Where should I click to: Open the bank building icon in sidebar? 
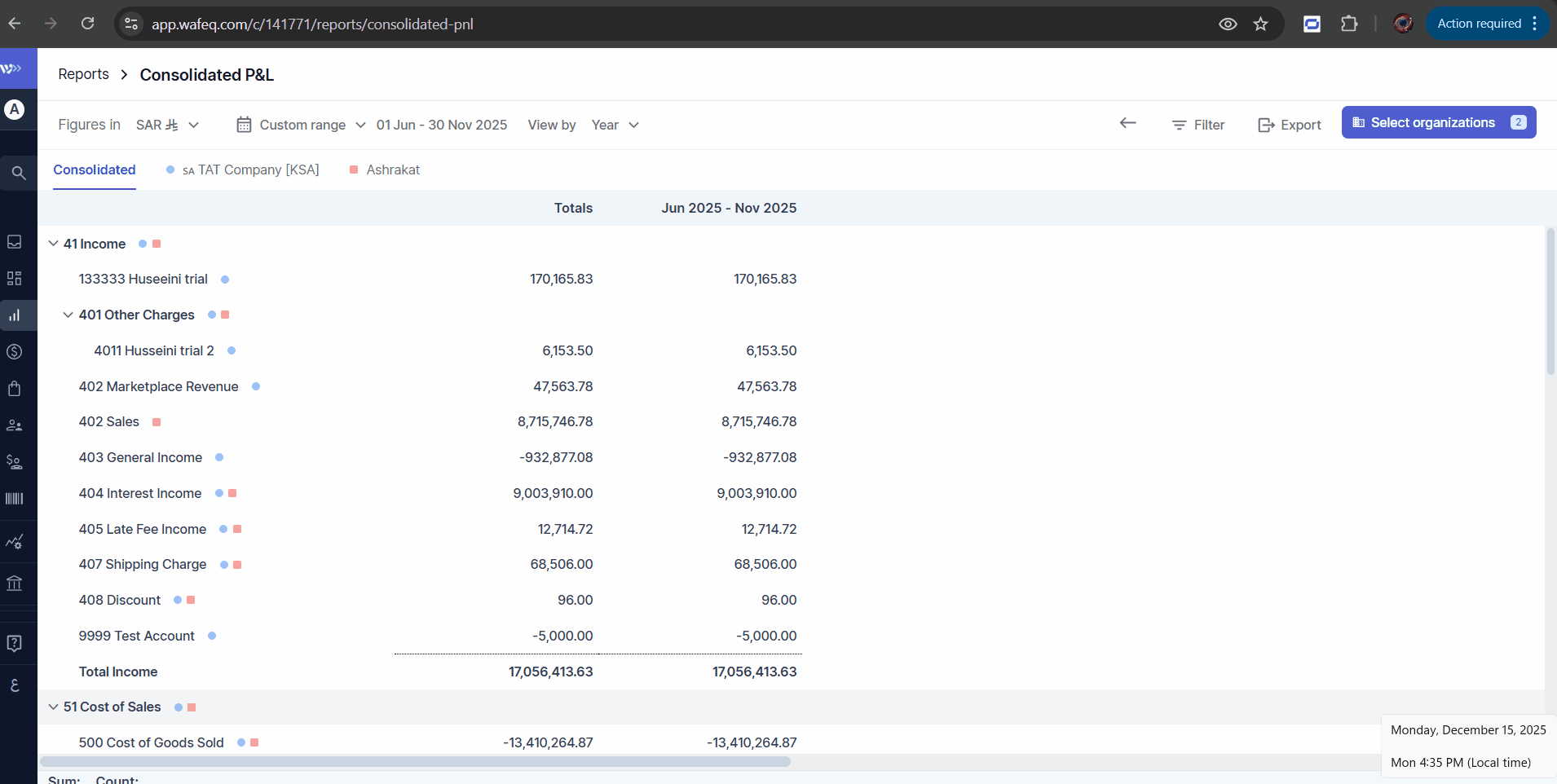(15, 584)
